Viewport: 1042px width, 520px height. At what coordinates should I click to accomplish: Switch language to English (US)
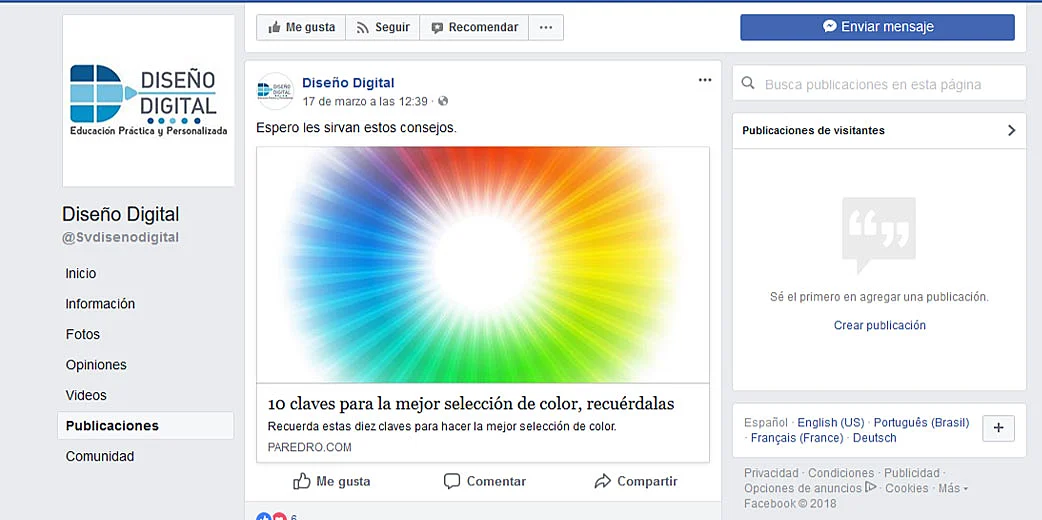coord(831,422)
